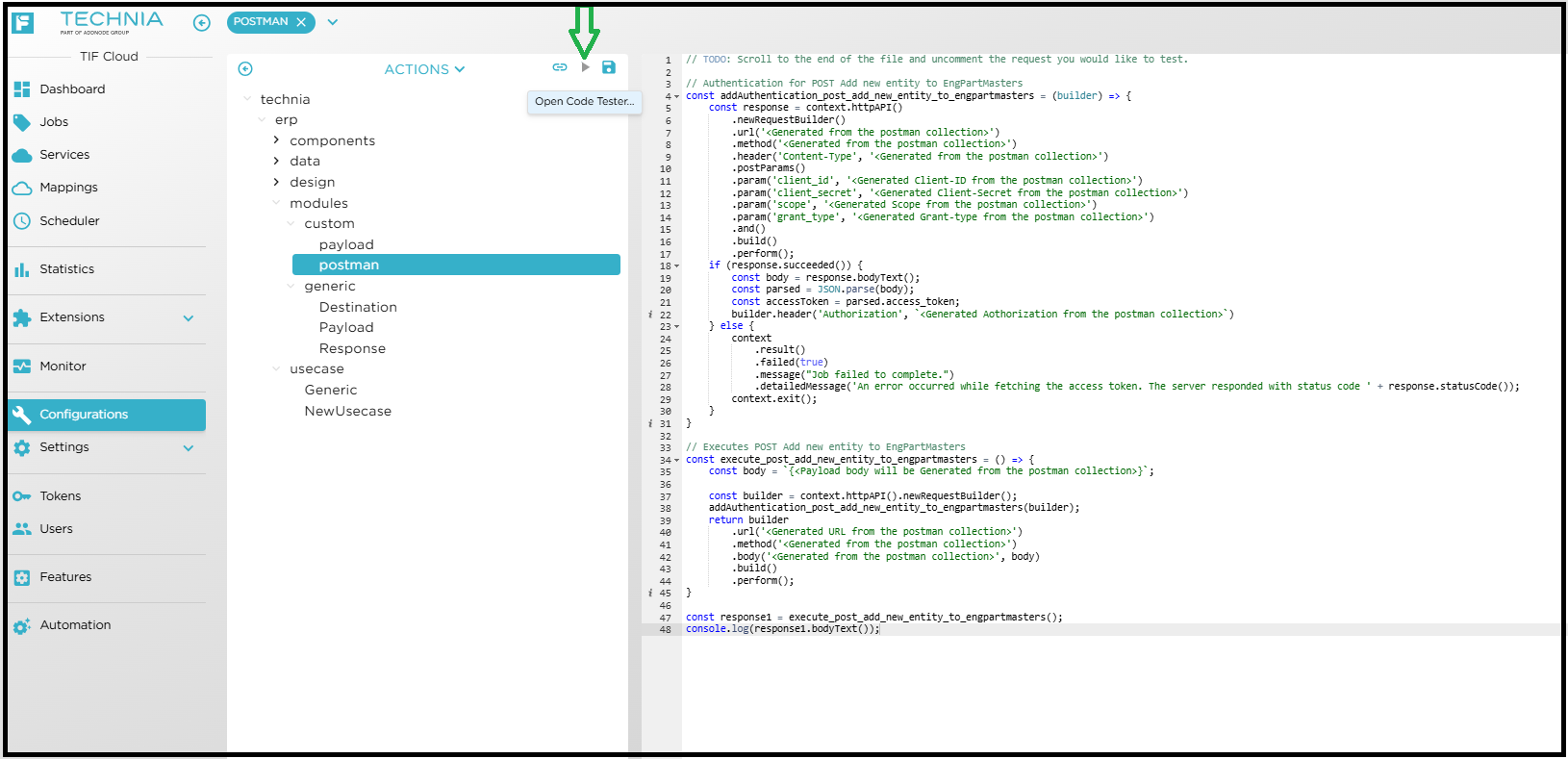Open the Tokens page
Image resolution: width=1568 pixels, height=759 pixels.
click(x=60, y=496)
